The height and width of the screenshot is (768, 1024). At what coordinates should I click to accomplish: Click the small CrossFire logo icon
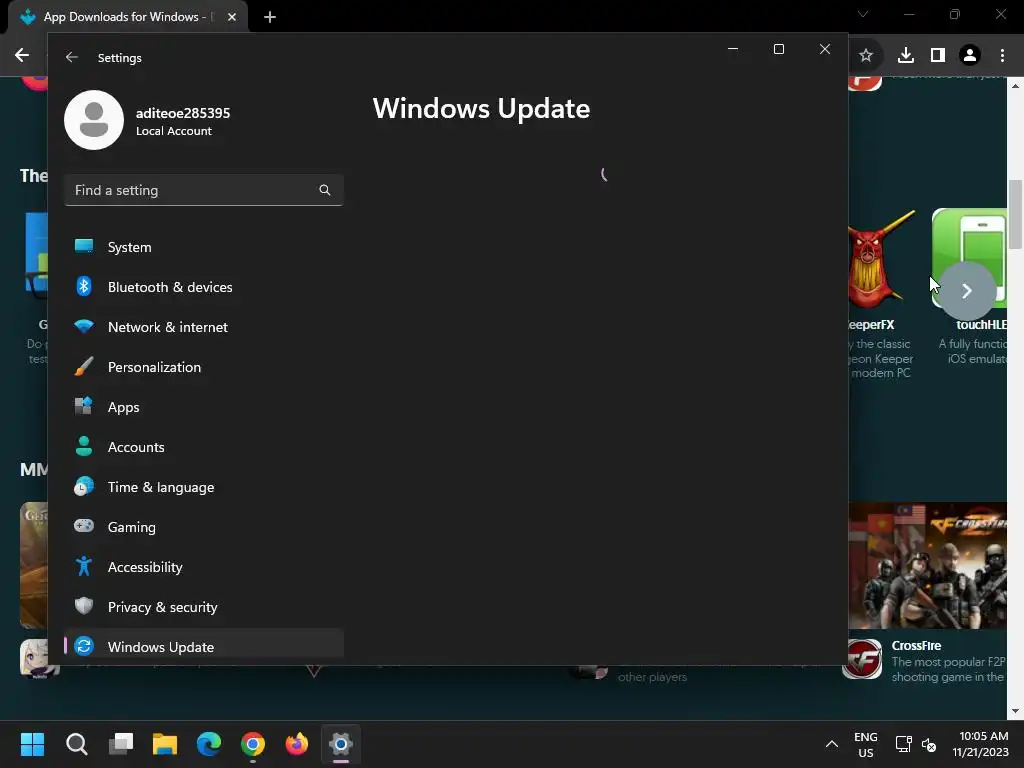[x=863, y=659]
